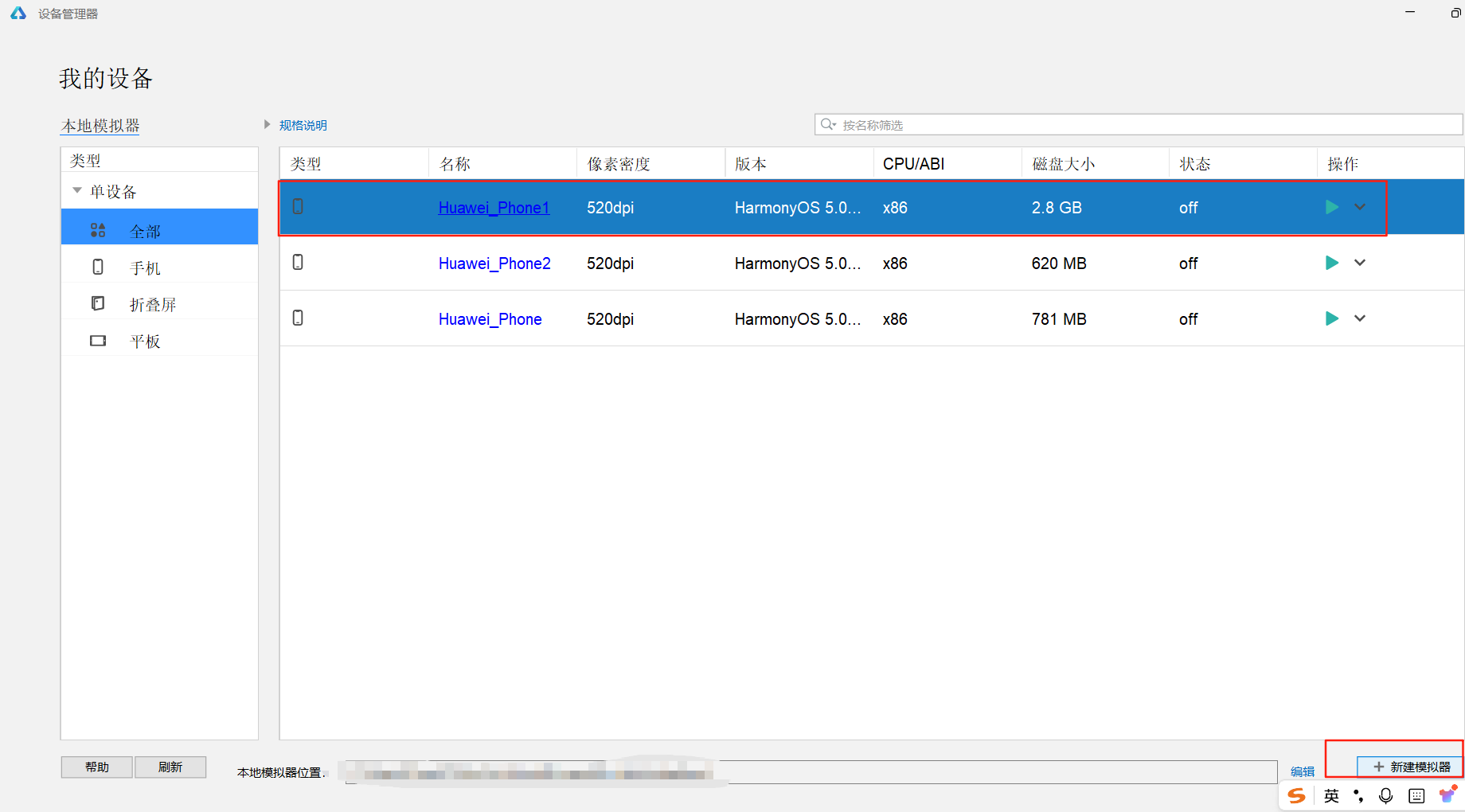Image resolution: width=1465 pixels, height=812 pixels.
Task: Expand actions dropdown for Huawei_Phone1
Action: [1360, 207]
